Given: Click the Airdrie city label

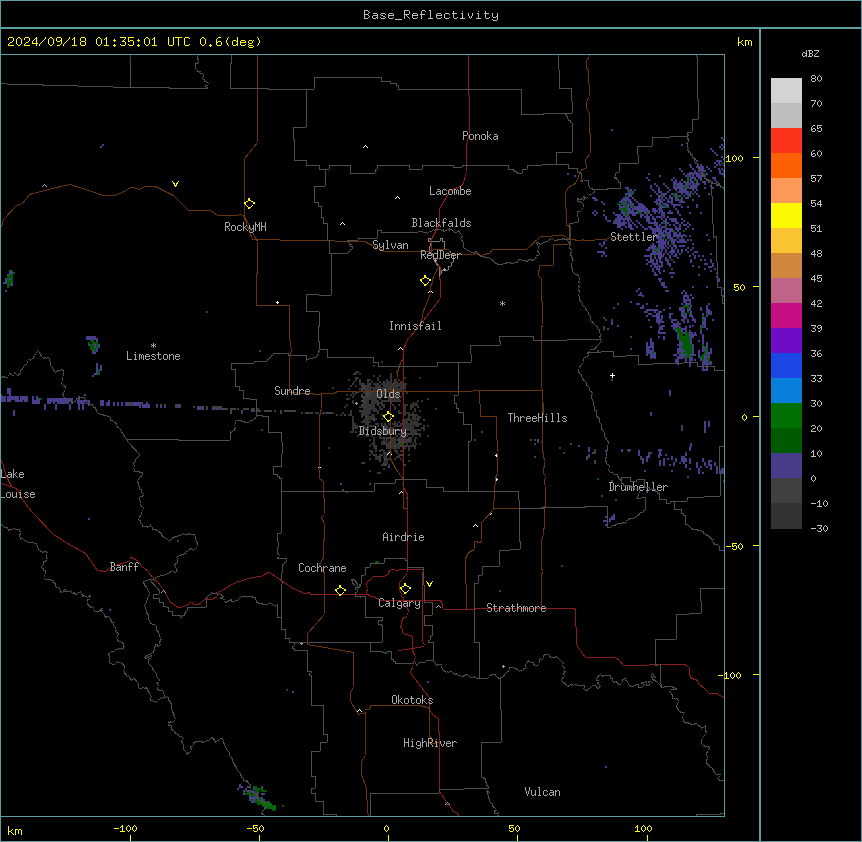Looking at the screenshot, I should tap(404, 537).
